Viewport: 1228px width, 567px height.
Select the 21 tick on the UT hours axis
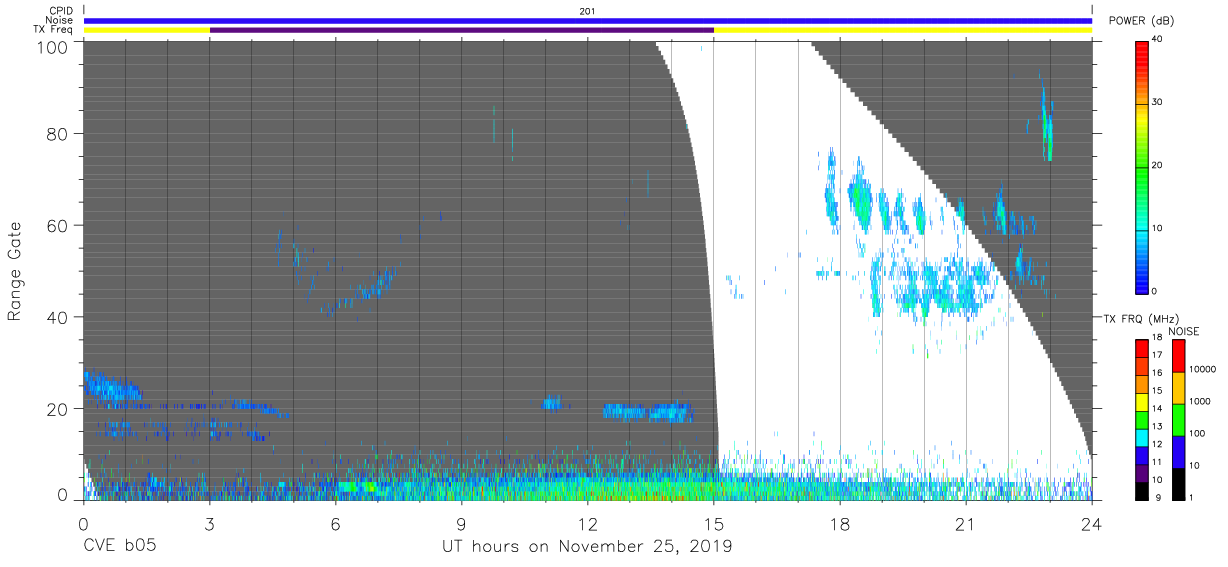[x=966, y=523]
